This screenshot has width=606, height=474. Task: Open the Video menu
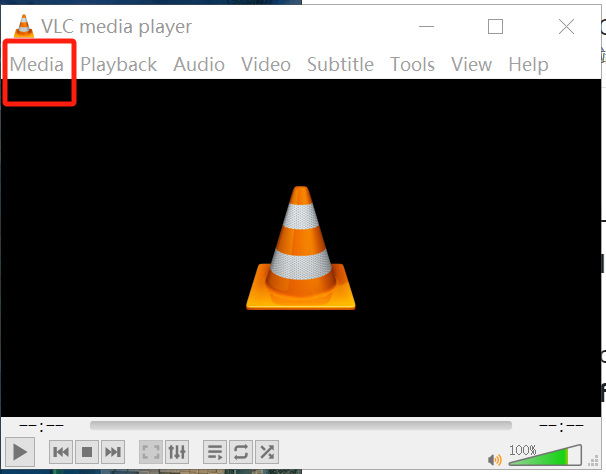click(266, 64)
